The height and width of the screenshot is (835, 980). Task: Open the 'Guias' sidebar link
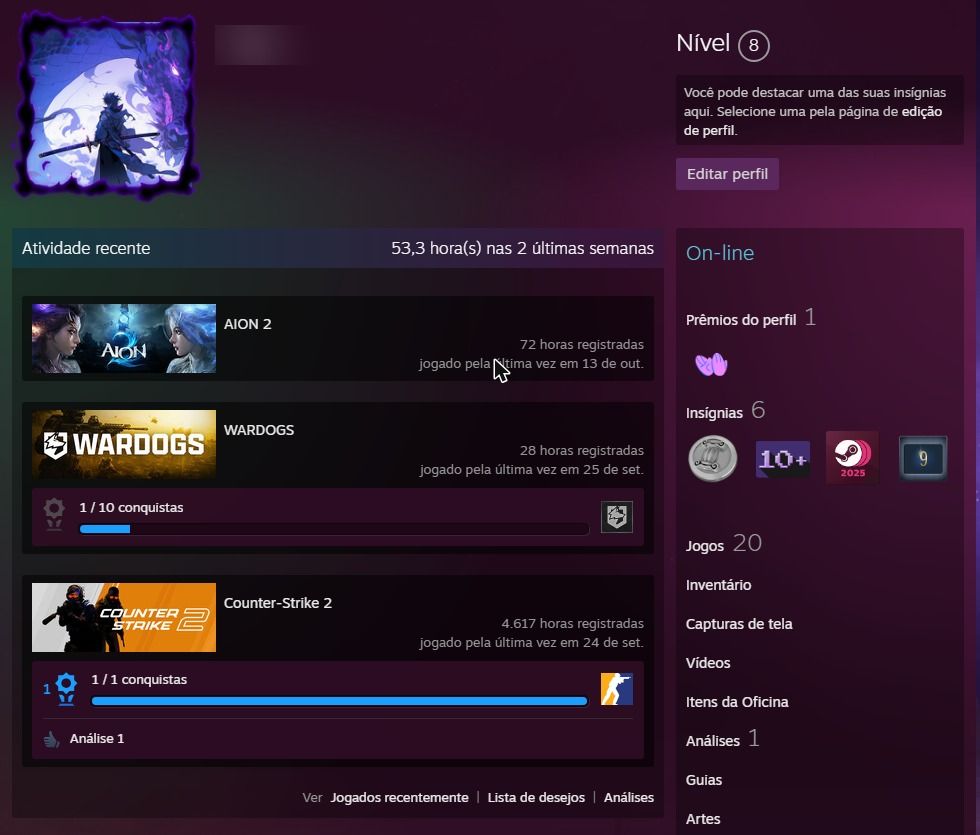tap(704, 780)
